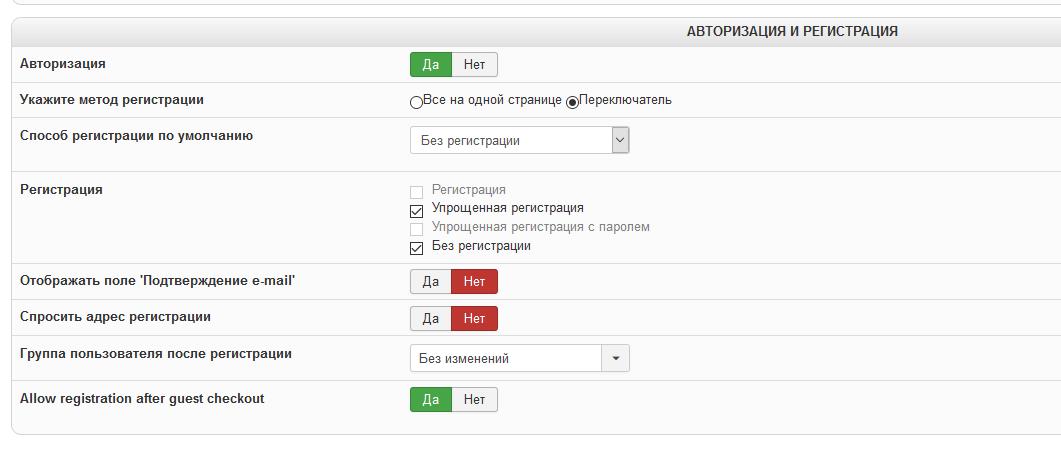Choose Нет for 'Спросить адрес регистрации'
Image resolution: width=1061 pixels, height=460 pixels.
[474, 319]
